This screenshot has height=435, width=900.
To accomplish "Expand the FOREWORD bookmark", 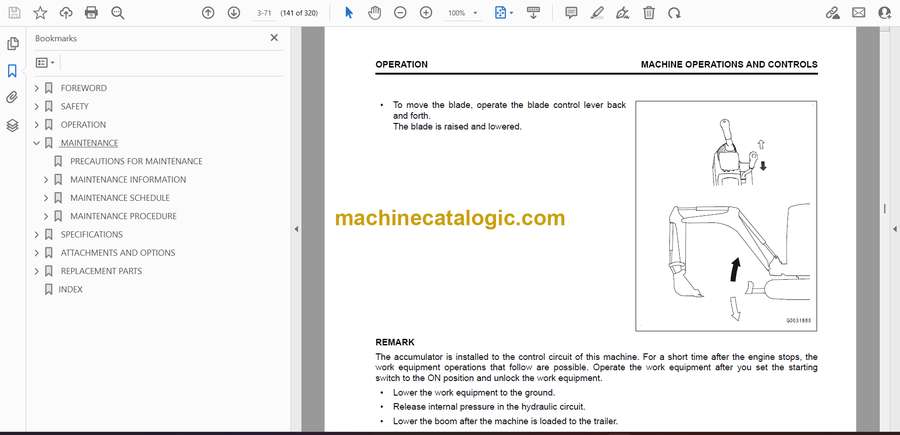I will click(37, 88).
